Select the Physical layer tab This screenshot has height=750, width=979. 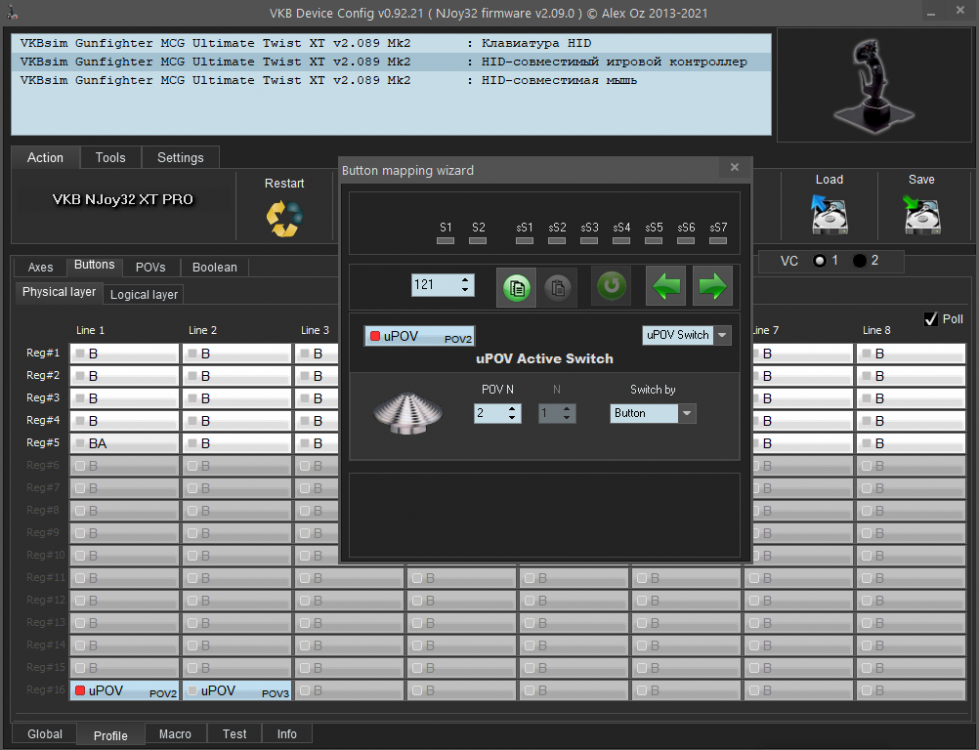pyautogui.click(x=59, y=292)
